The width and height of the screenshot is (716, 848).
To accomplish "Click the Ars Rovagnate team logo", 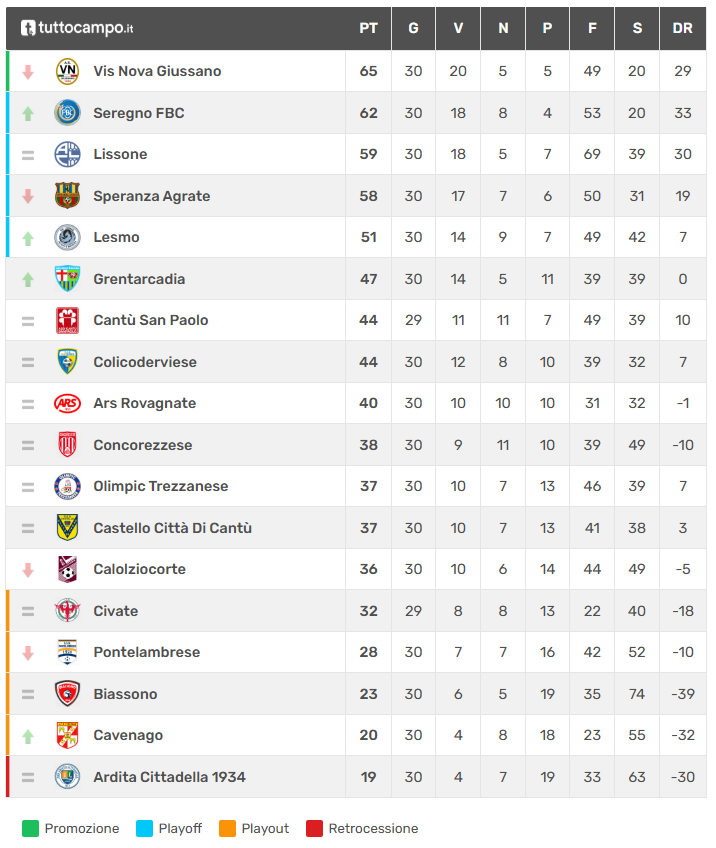I will pos(67,403).
